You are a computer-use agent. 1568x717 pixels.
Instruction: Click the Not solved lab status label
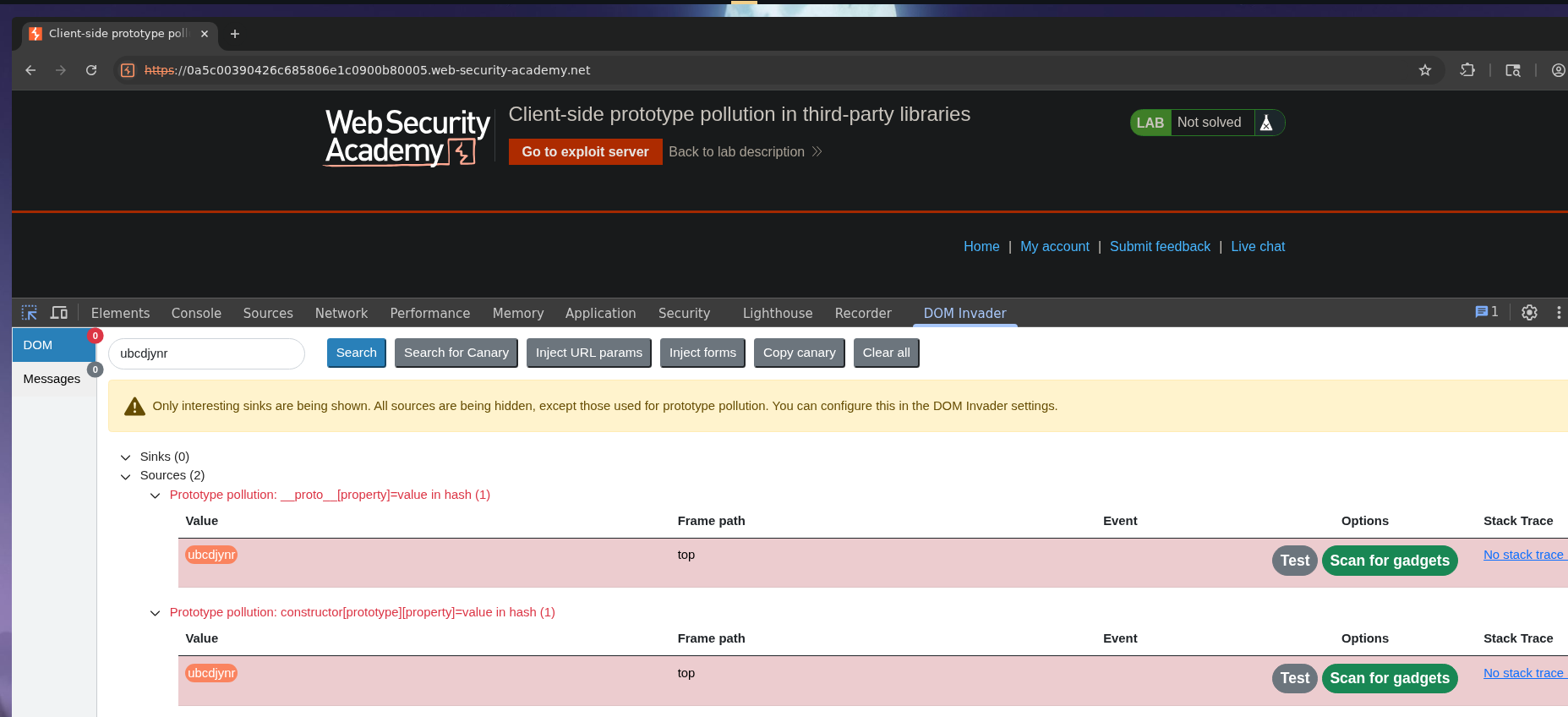[1210, 123]
